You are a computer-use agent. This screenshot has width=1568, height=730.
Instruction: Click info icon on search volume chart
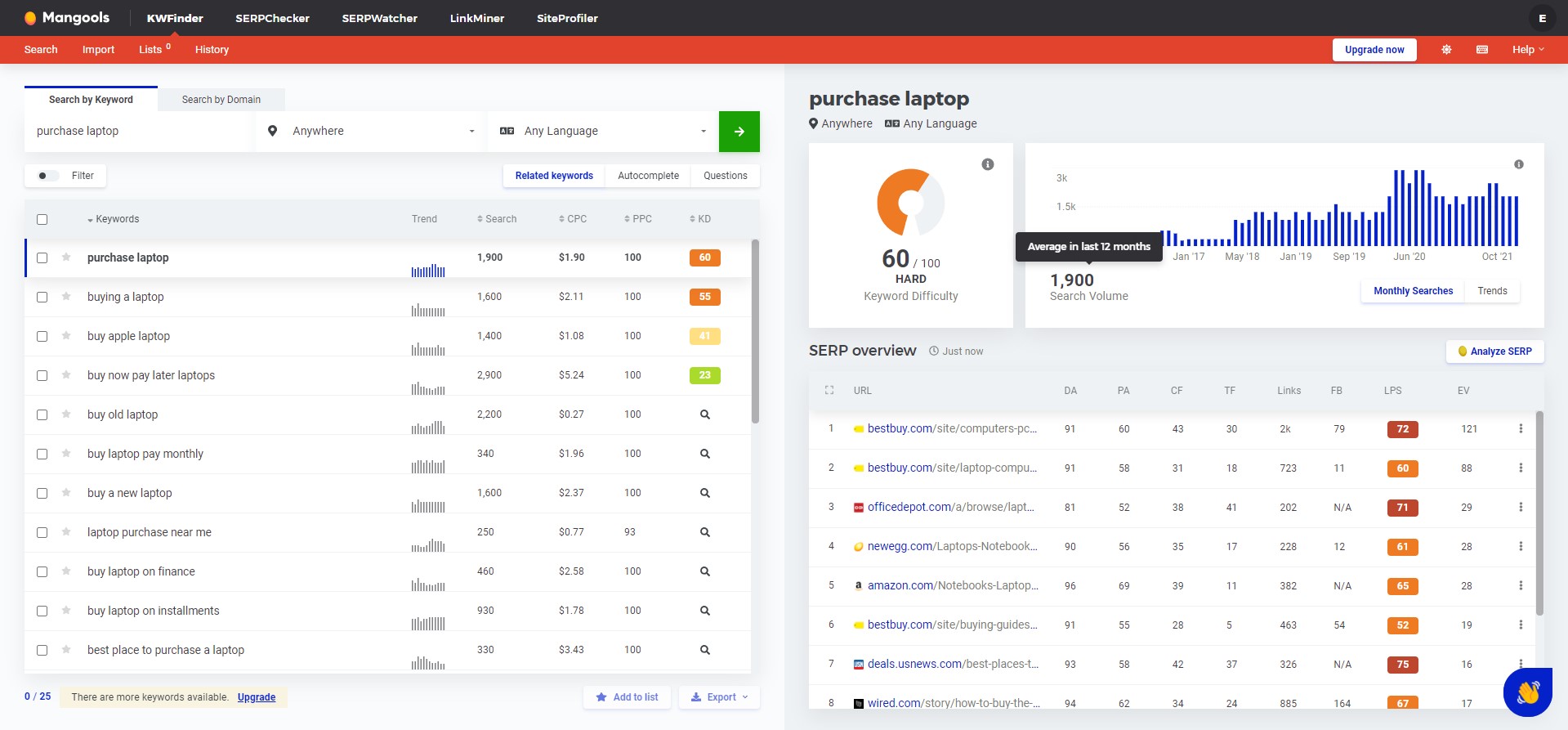click(x=1519, y=164)
